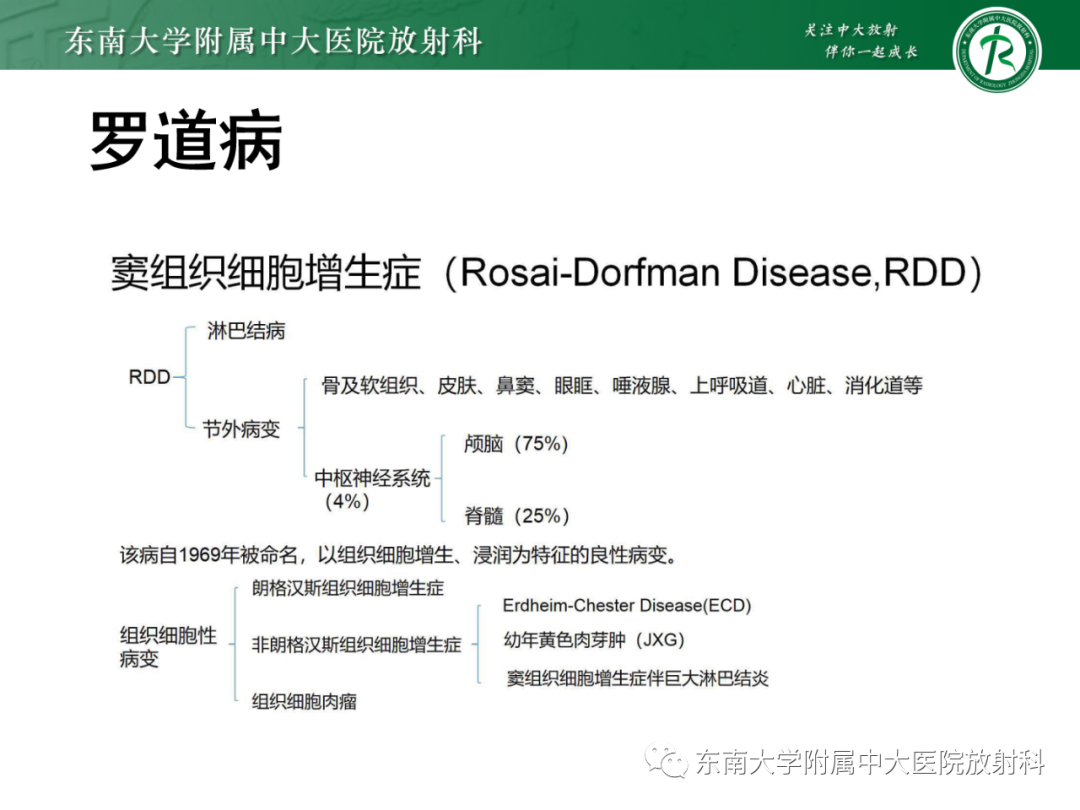Viewport: 1080px width, 810px height.
Task: Select 非朗格汉斯组织细胞增生症 branch
Action: coord(356,645)
